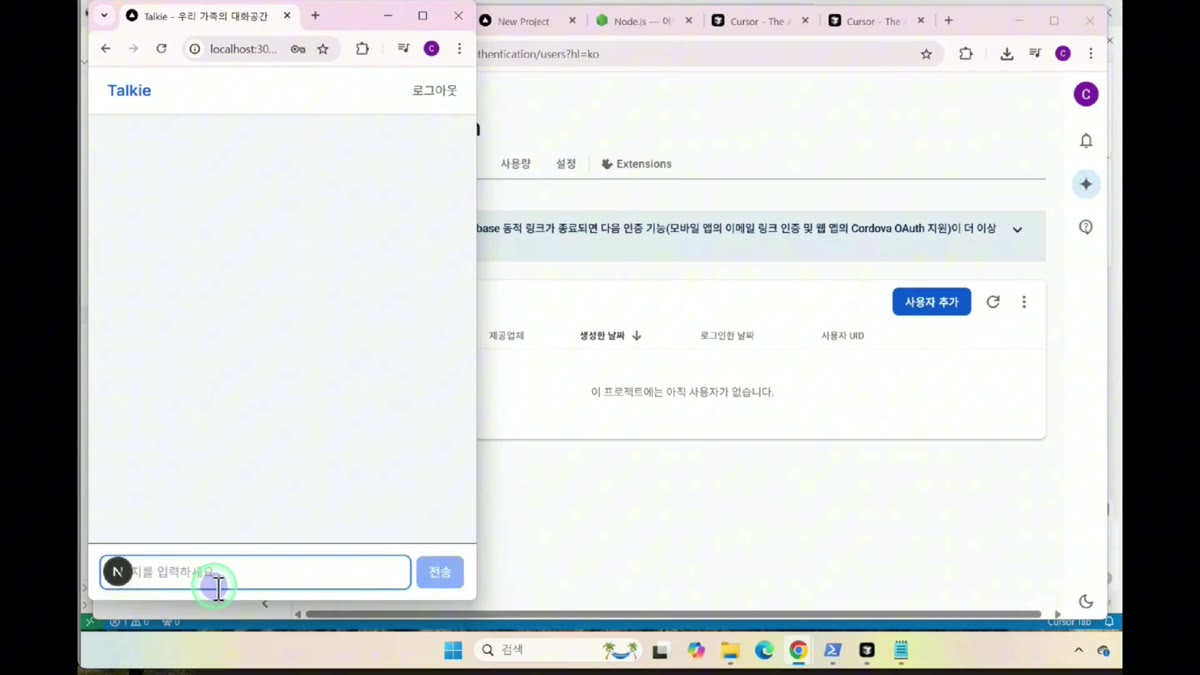Focus the localhost address bar
Viewport: 1200px width, 675px height.
[x=243, y=49]
